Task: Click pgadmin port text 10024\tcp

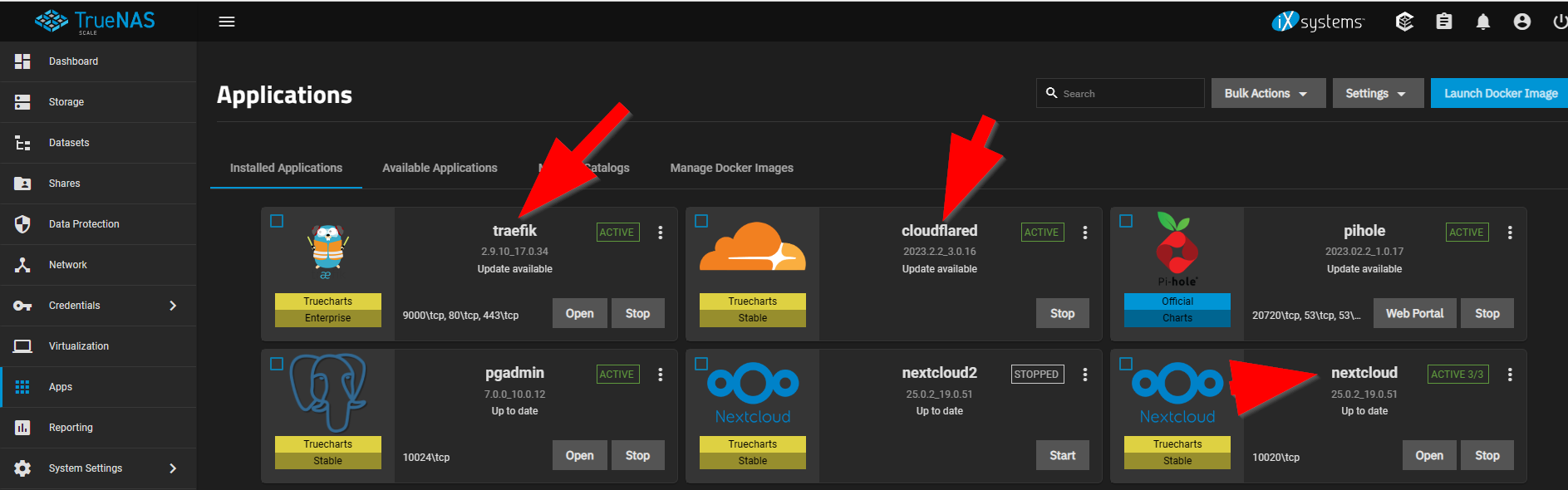Action: tap(426, 458)
